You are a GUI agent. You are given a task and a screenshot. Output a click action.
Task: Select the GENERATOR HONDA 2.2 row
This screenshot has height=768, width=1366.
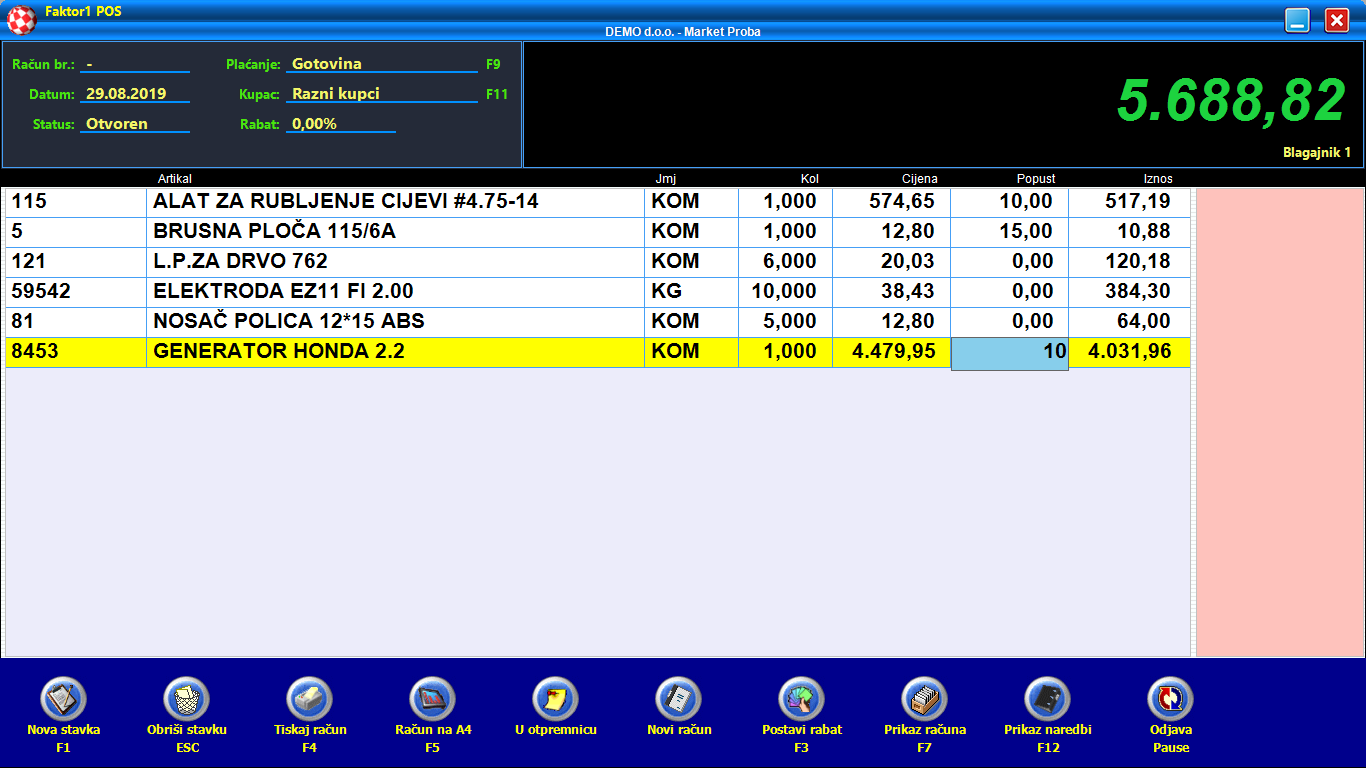tap(395, 352)
